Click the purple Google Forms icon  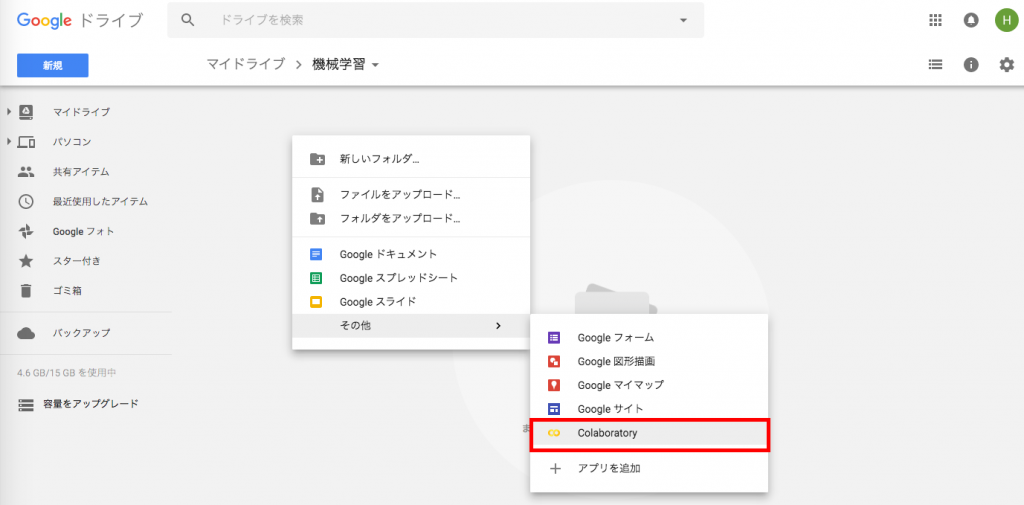pyautogui.click(x=554, y=338)
